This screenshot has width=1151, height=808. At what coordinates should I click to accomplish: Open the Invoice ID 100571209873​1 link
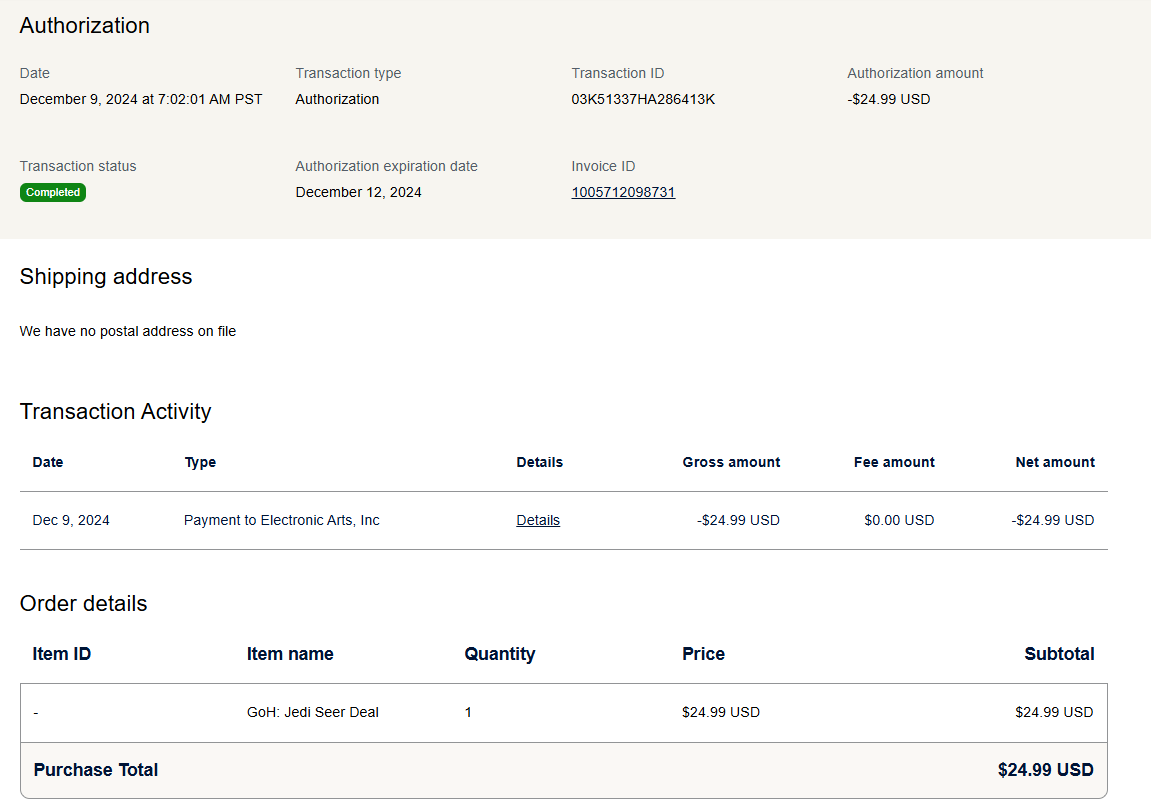click(623, 192)
